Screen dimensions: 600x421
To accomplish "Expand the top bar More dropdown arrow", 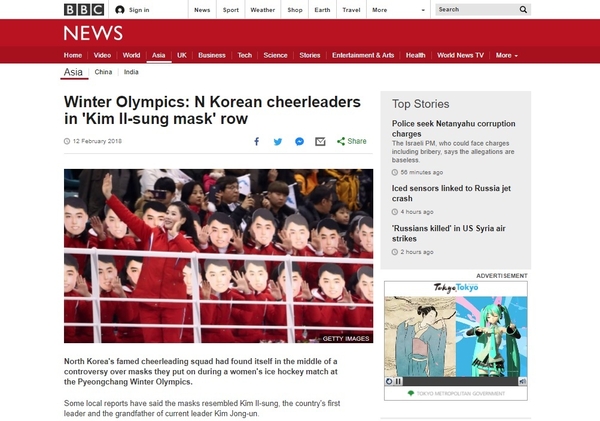I will [x=423, y=10].
